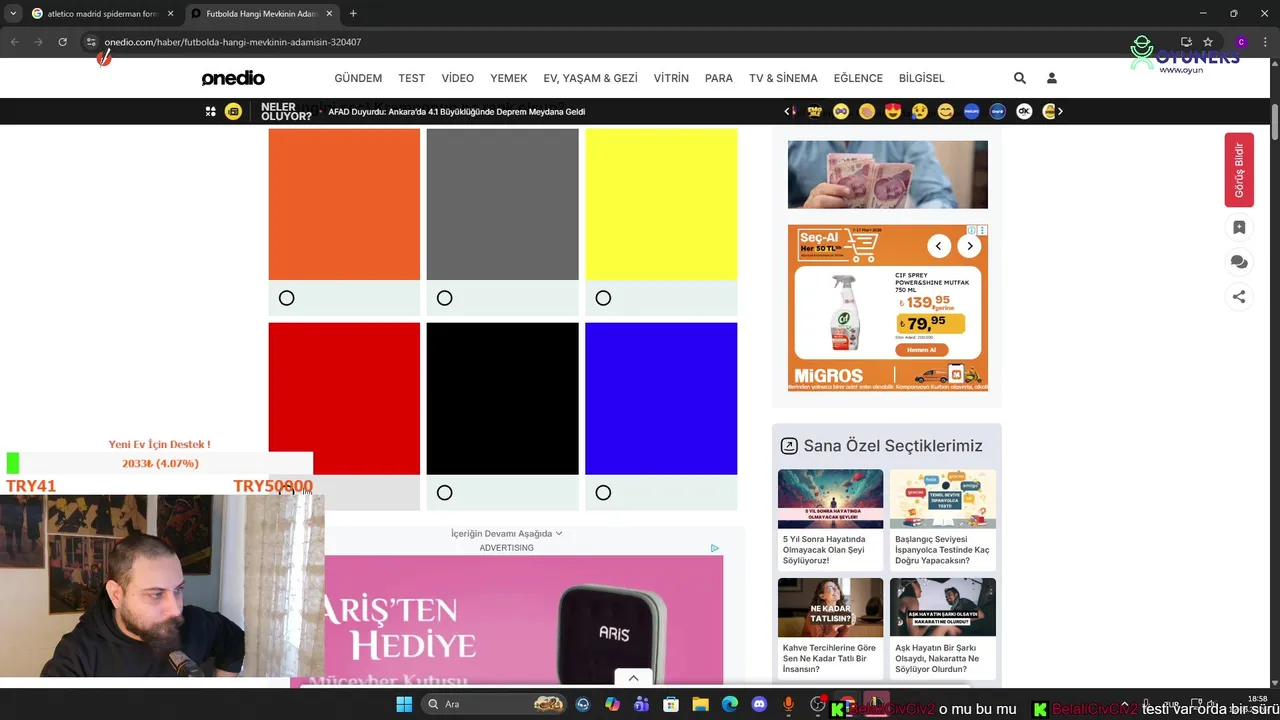The image size is (1280, 720).
Task: Launch File Explorer from taskbar
Action: click(700, 704)
